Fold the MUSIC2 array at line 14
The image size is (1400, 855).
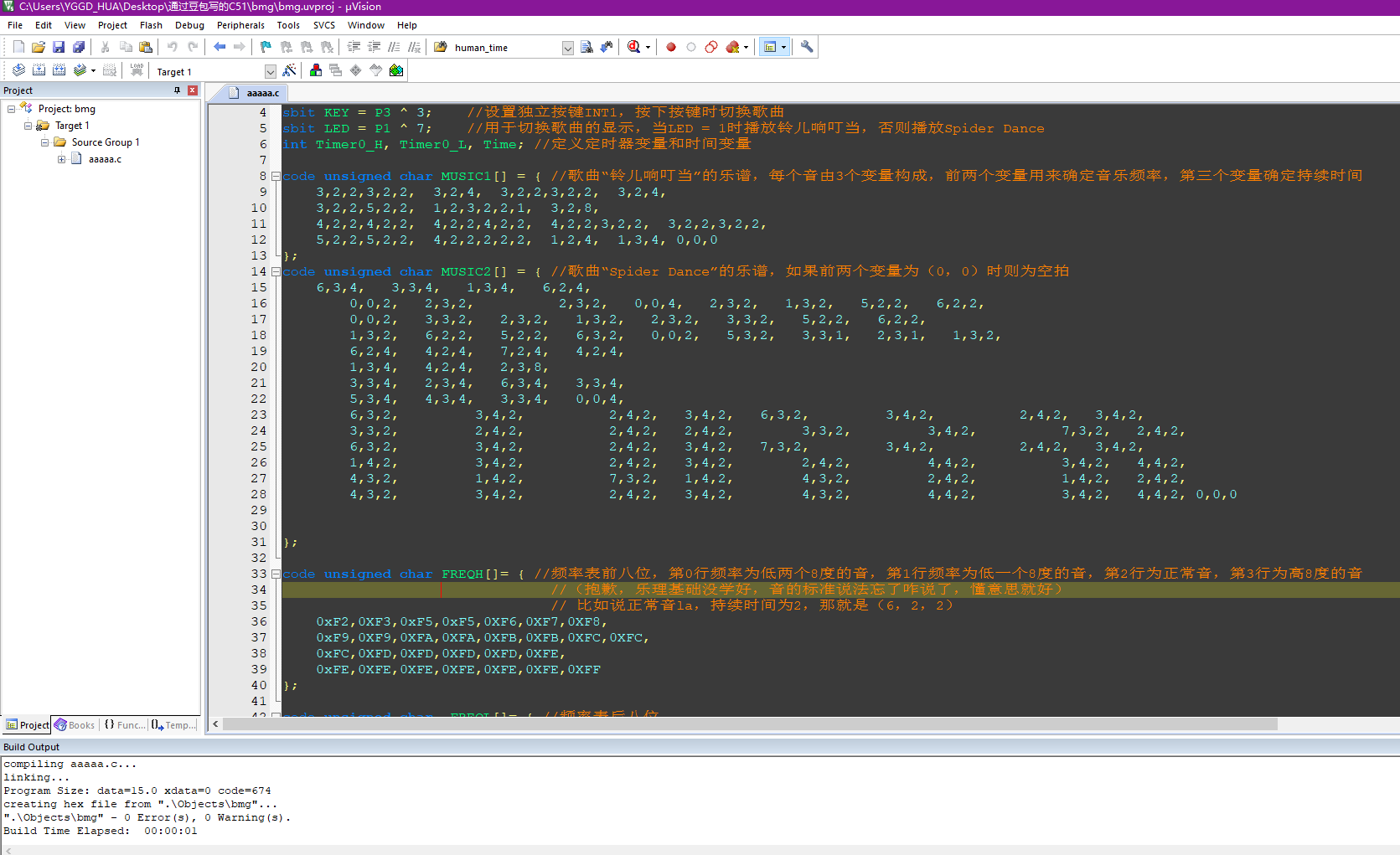coord(275,271)
